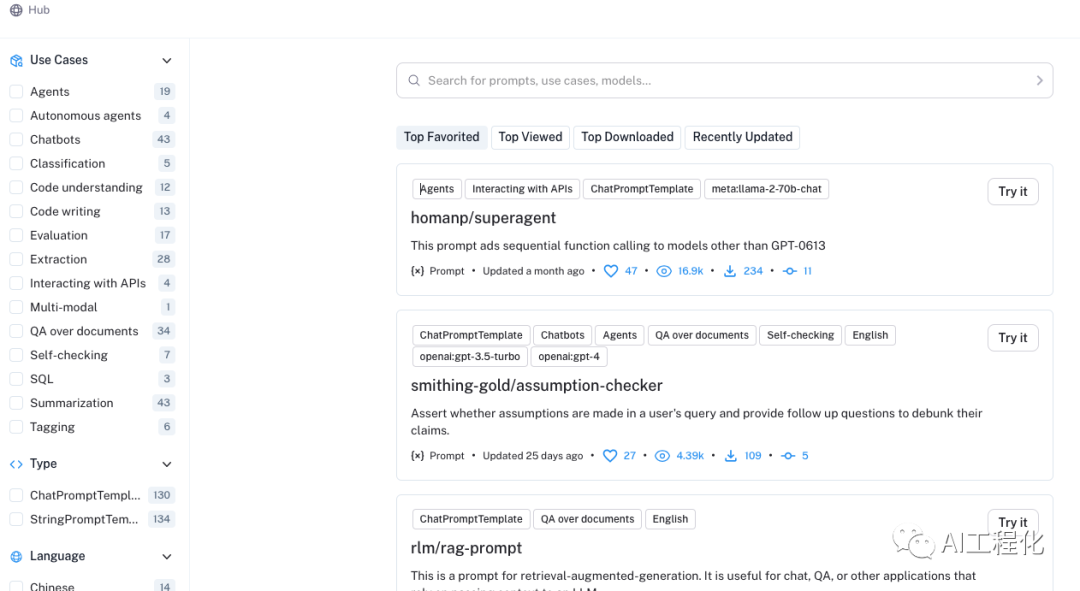Switch to the Top Viewed tab
The width and height of the screenshot is (1080, 591).
pyautogui.click(x=530, y=137)
